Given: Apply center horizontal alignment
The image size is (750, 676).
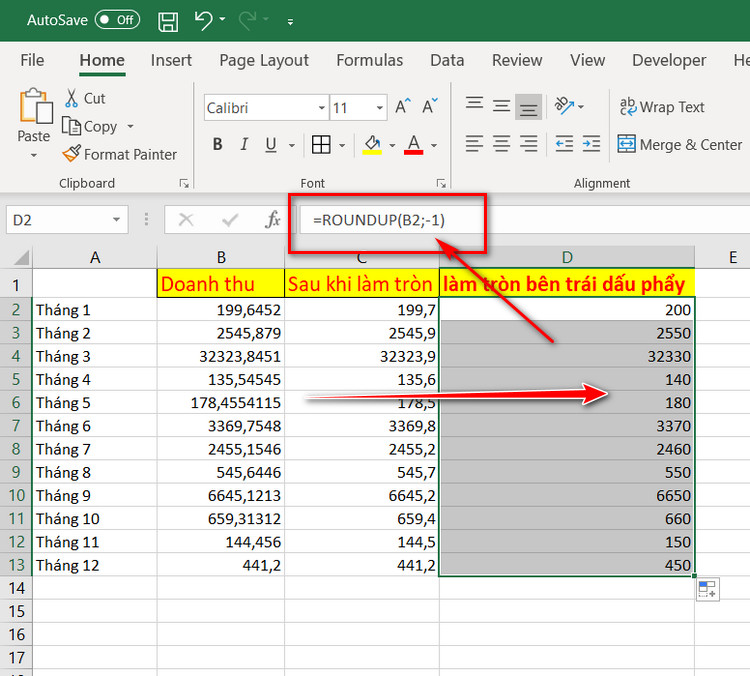Looking at the screenshot, I should pyautogui.click(x=502, y=144).
